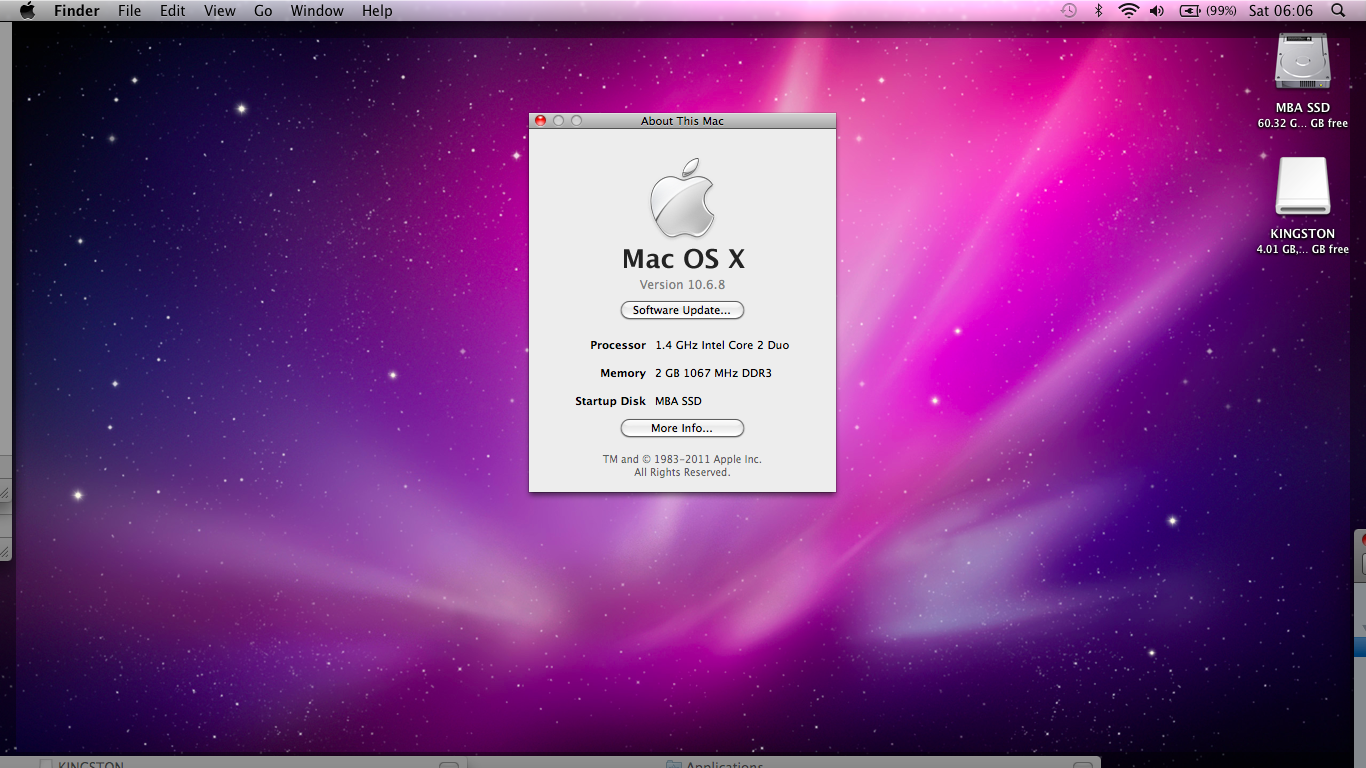Click the 2 GB 1067 MHz DDR3 text
This screenshot has height=768, width=1366.
[713, 373]
